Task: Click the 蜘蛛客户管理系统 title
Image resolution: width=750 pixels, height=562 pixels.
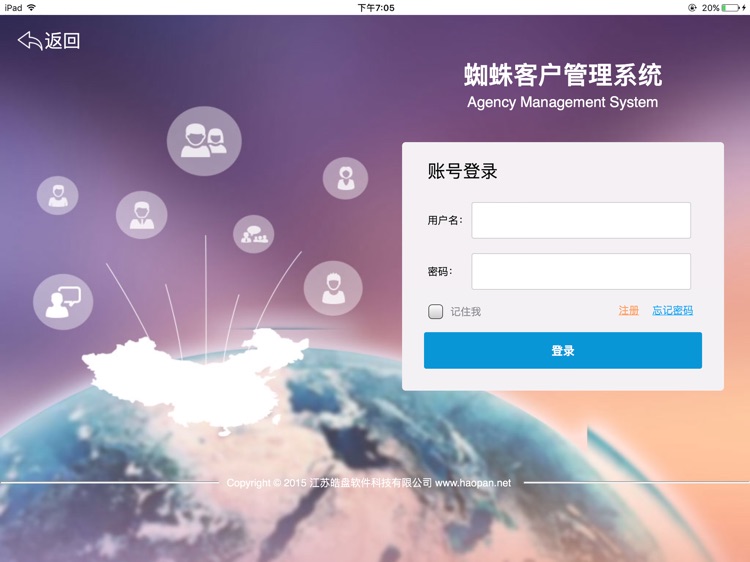Action: pos(563,76)
